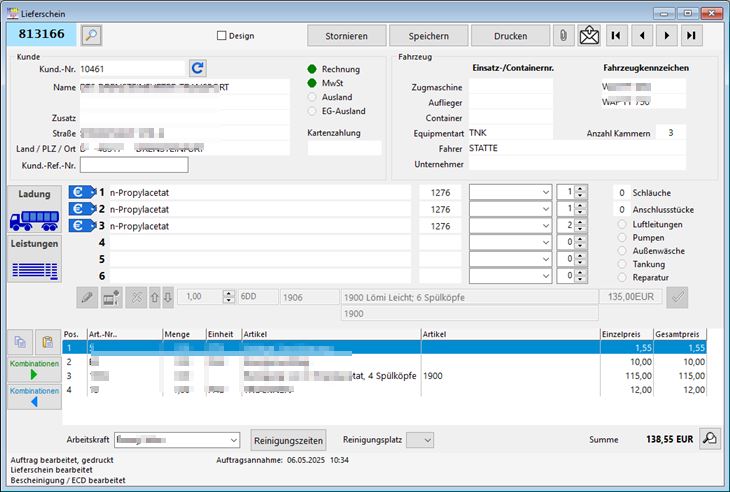This screenshot has width=730, height=492.
Task: Go to the last record
Action: pyautogui.click(x=691, y=36)
